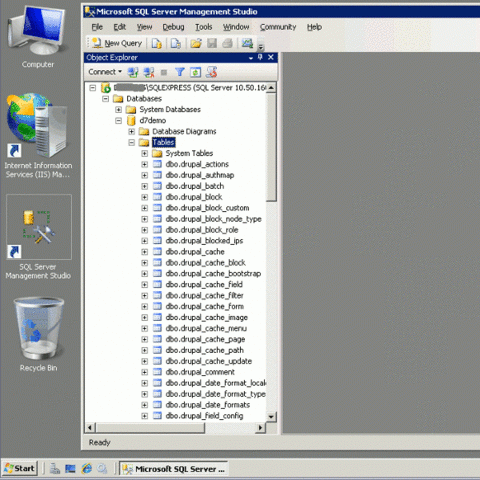Click the Save floppy disk icon

[212, 43]
